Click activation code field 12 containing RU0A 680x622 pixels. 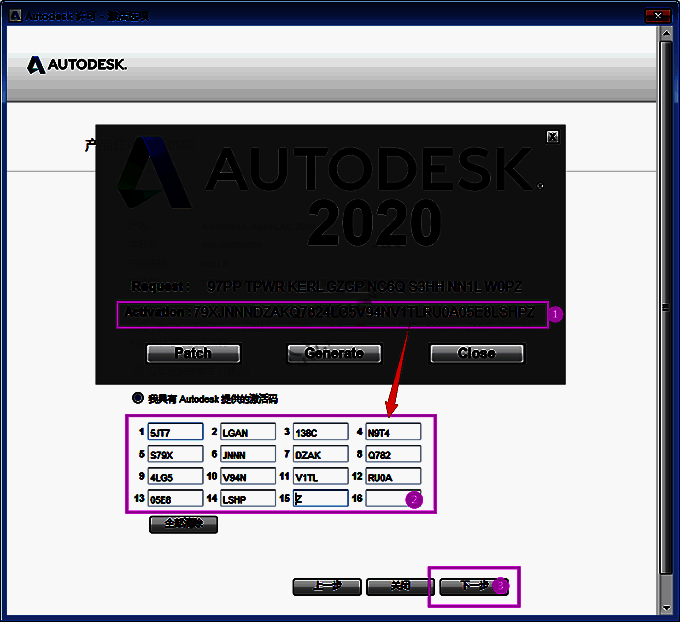393,476
